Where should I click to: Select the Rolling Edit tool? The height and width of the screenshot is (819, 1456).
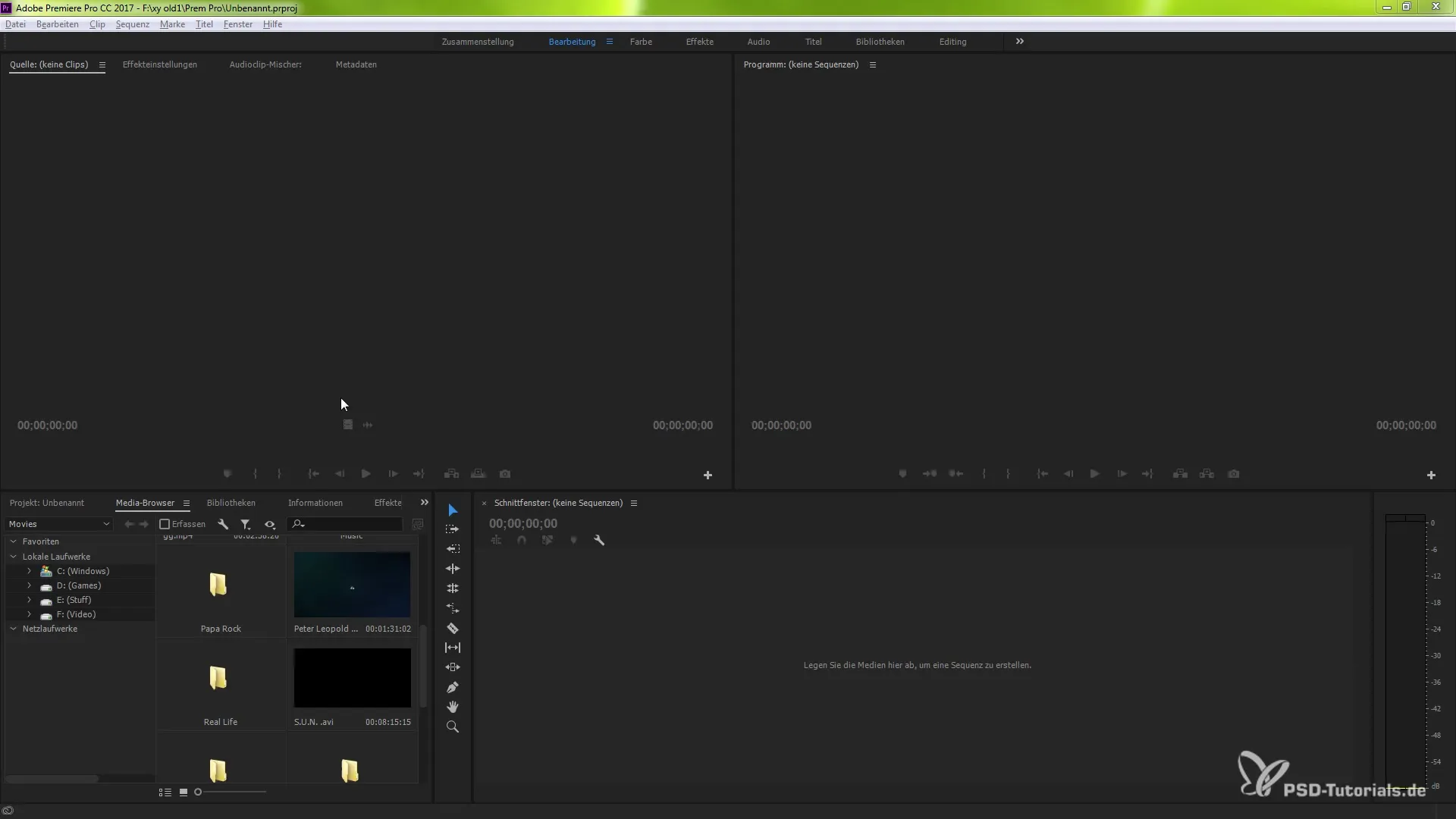coord(453,588)
